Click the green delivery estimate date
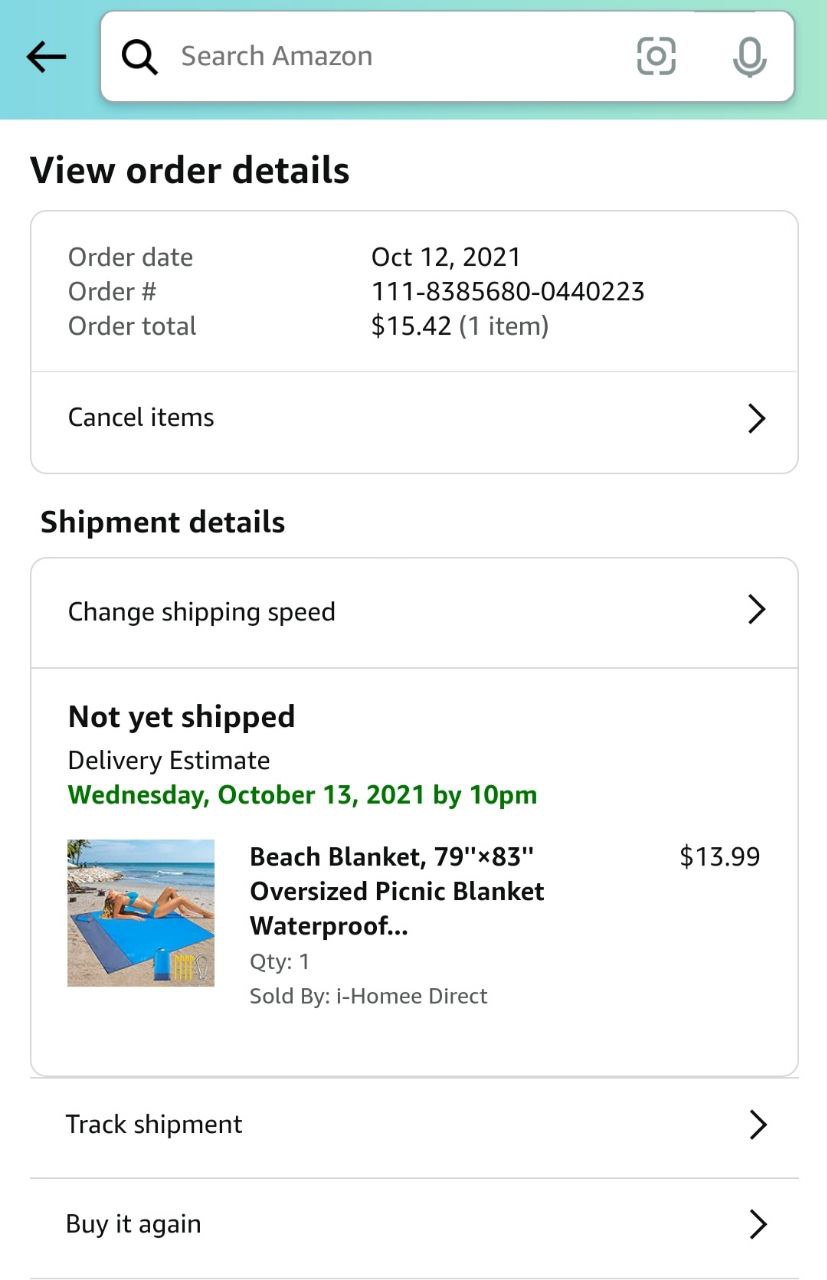This screenshot has height=1280, width=827. pyautogui.click(x=302, y=795)
